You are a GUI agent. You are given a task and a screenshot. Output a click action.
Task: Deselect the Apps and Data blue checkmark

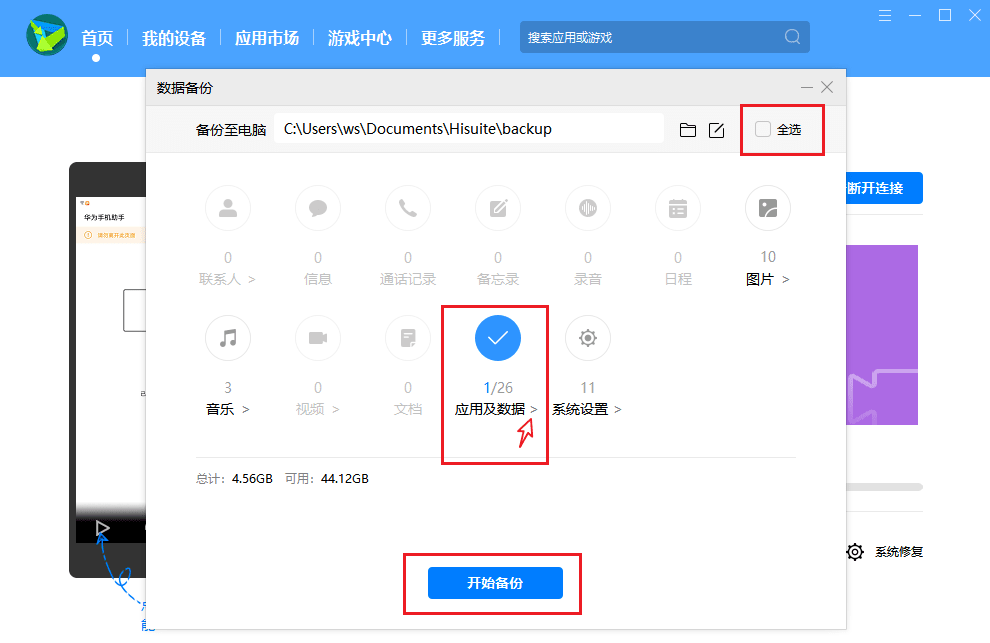click(497, 338)
